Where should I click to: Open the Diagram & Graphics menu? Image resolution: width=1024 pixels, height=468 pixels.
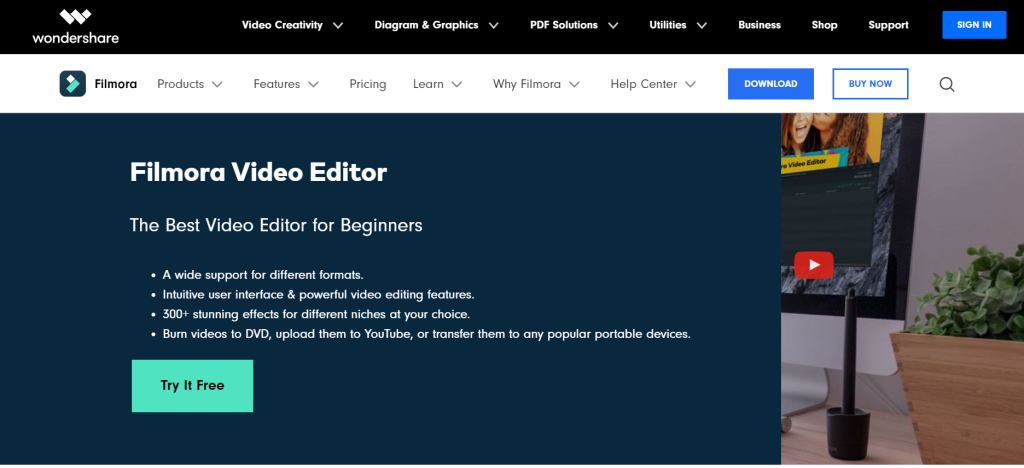[x=426, y=25]
